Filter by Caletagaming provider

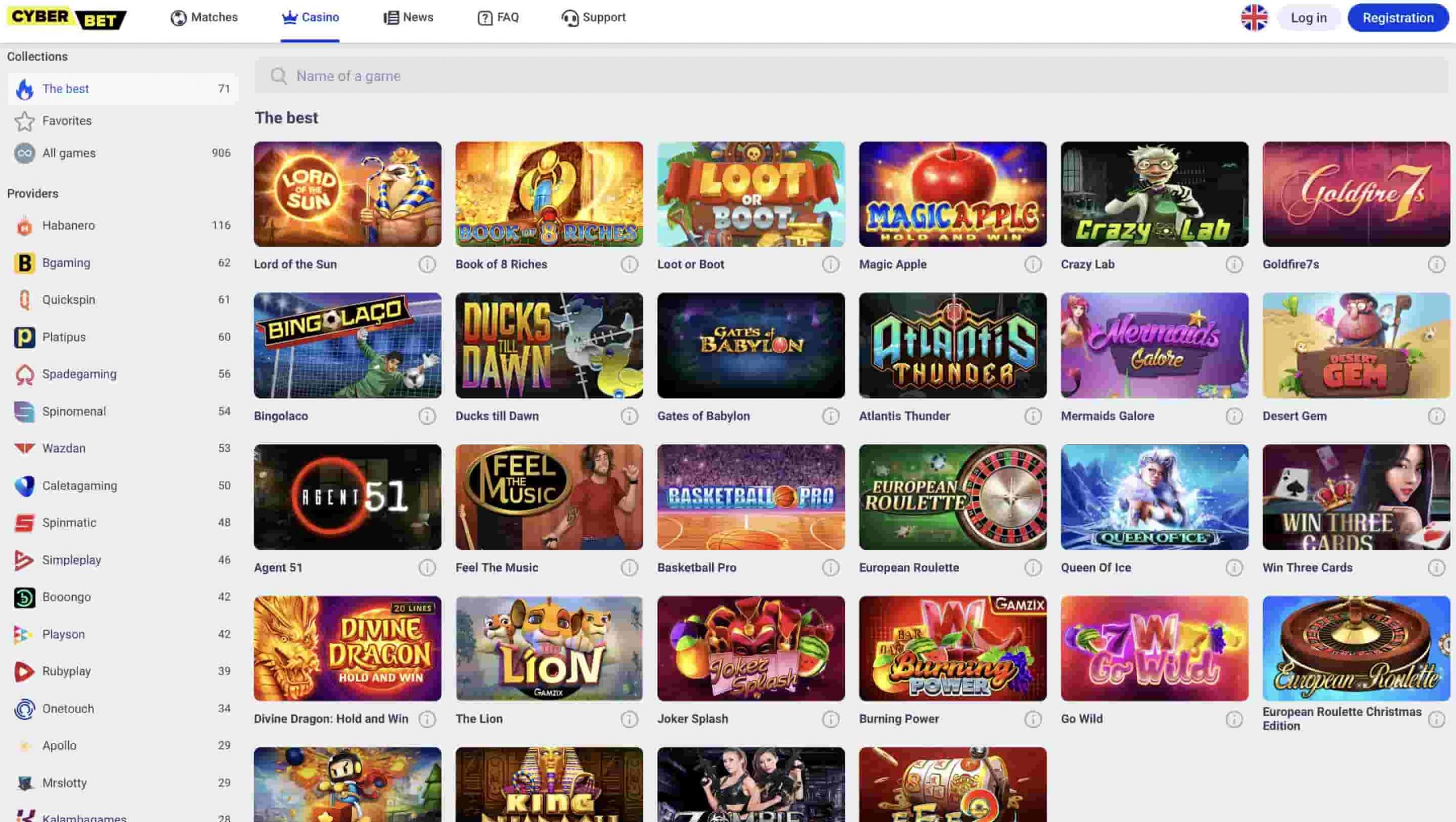coord(123,486)
